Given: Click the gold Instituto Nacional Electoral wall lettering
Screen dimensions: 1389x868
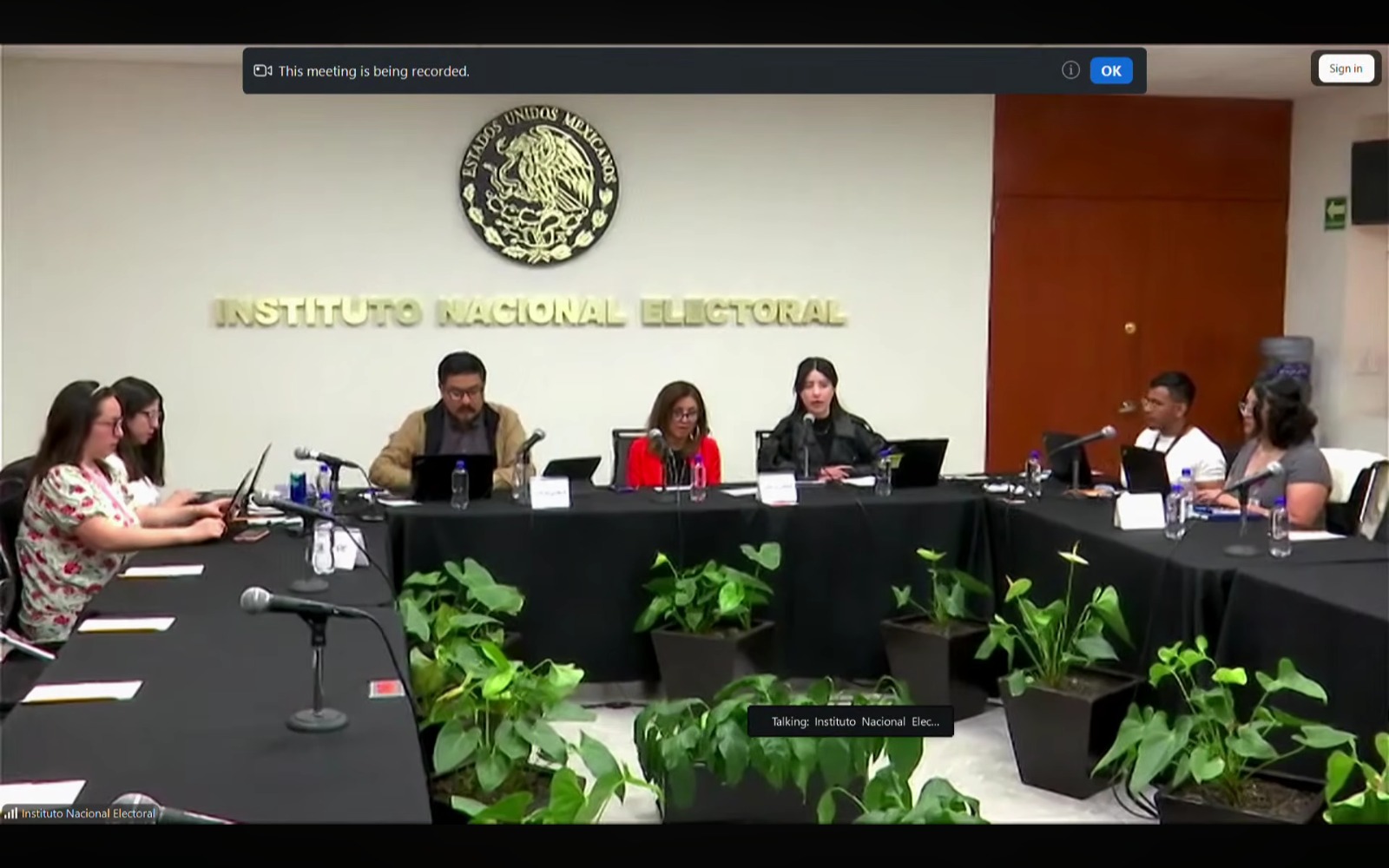Looking at the screenshot, I should (530, 312).
